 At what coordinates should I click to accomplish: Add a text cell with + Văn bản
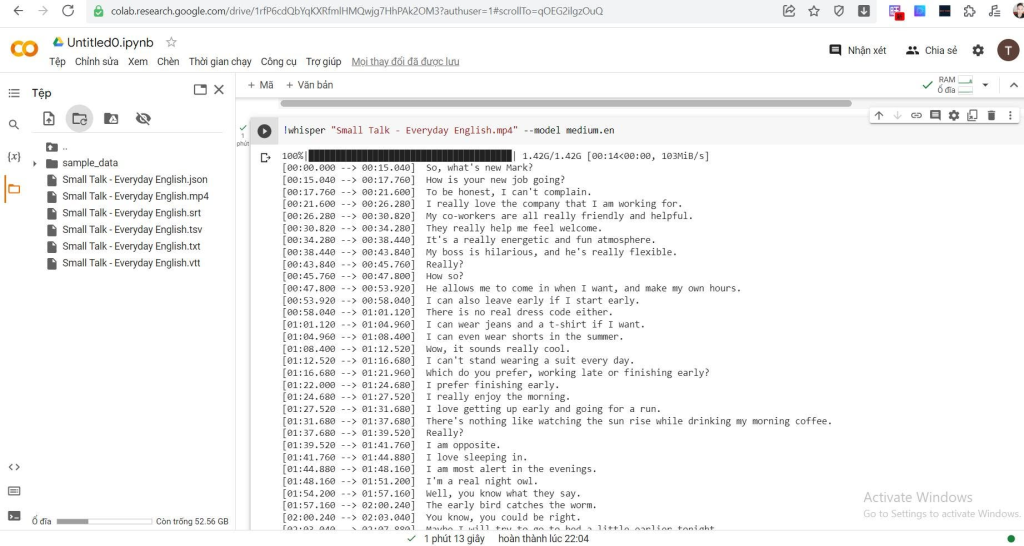pos(310,85)
